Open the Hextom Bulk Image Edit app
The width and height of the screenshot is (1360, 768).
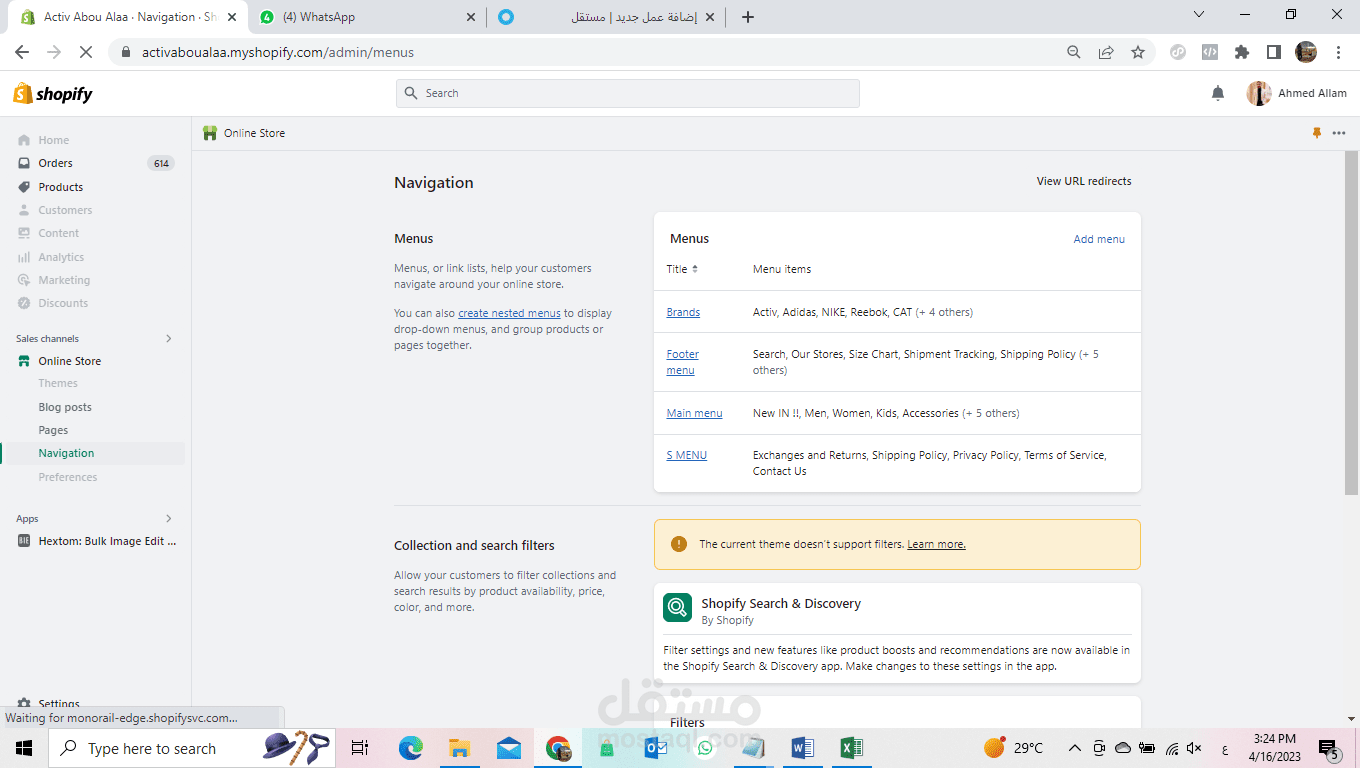click(107, 541)
